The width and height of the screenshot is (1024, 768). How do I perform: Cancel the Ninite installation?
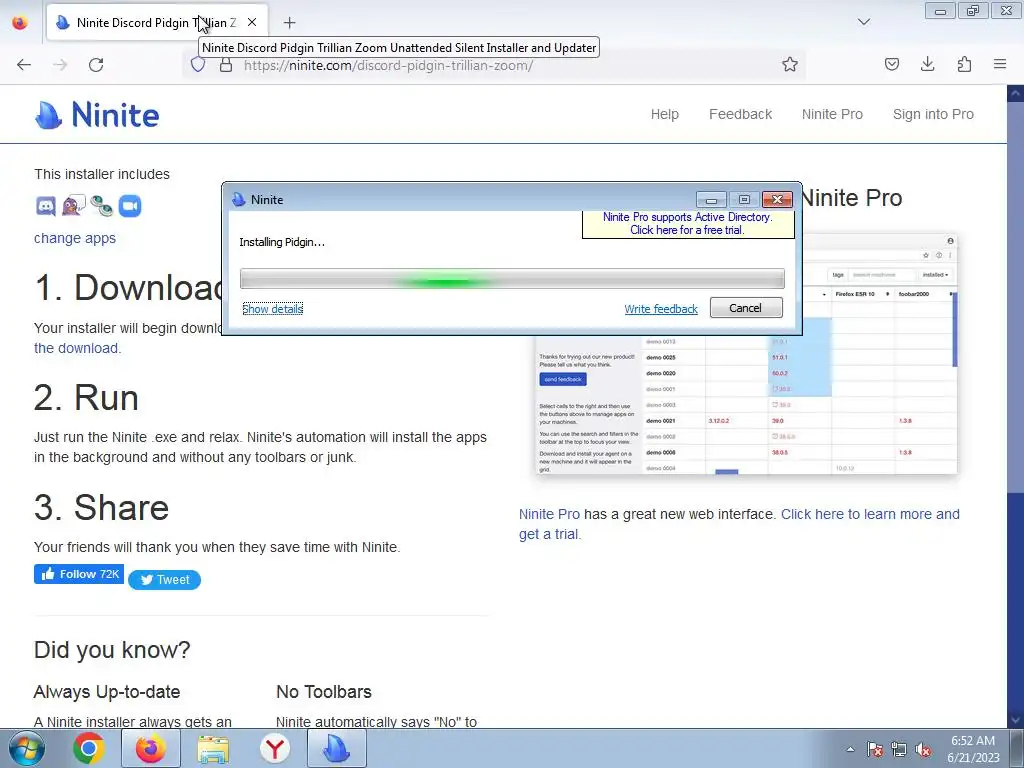point(746,308)
